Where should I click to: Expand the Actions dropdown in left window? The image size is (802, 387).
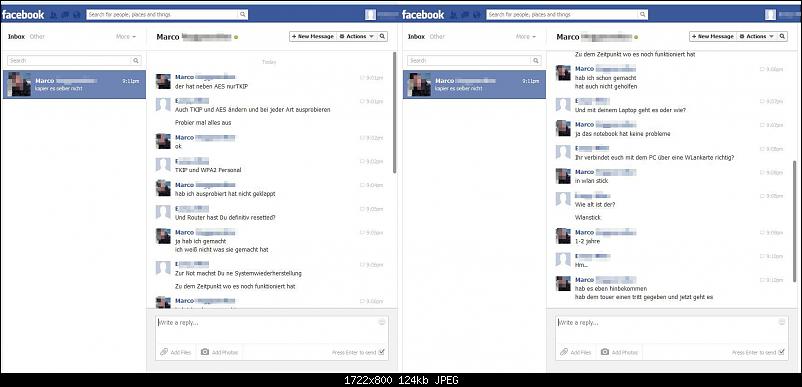(x=357, y=36)
